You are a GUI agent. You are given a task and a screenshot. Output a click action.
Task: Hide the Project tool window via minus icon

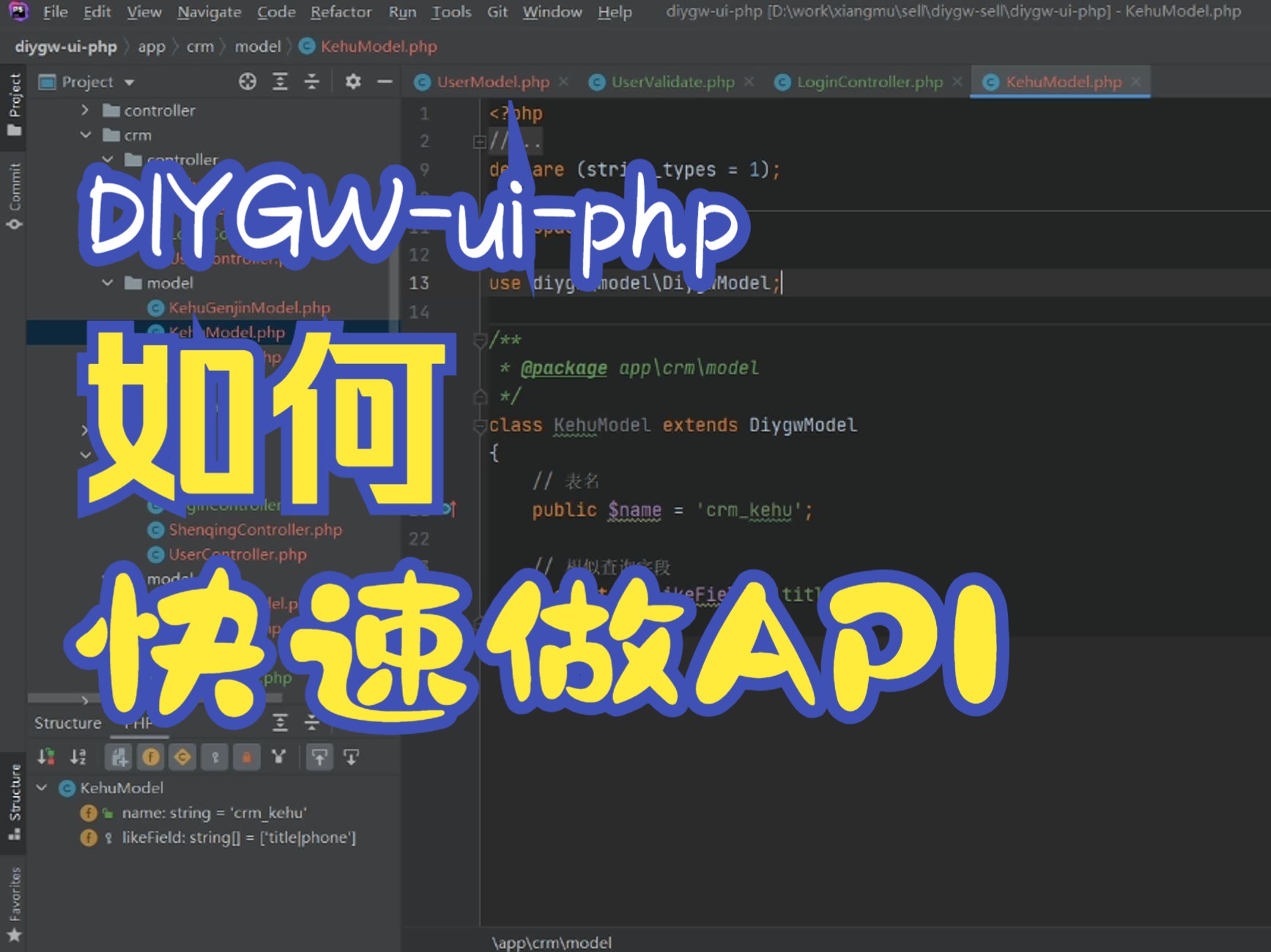point(385,81)
